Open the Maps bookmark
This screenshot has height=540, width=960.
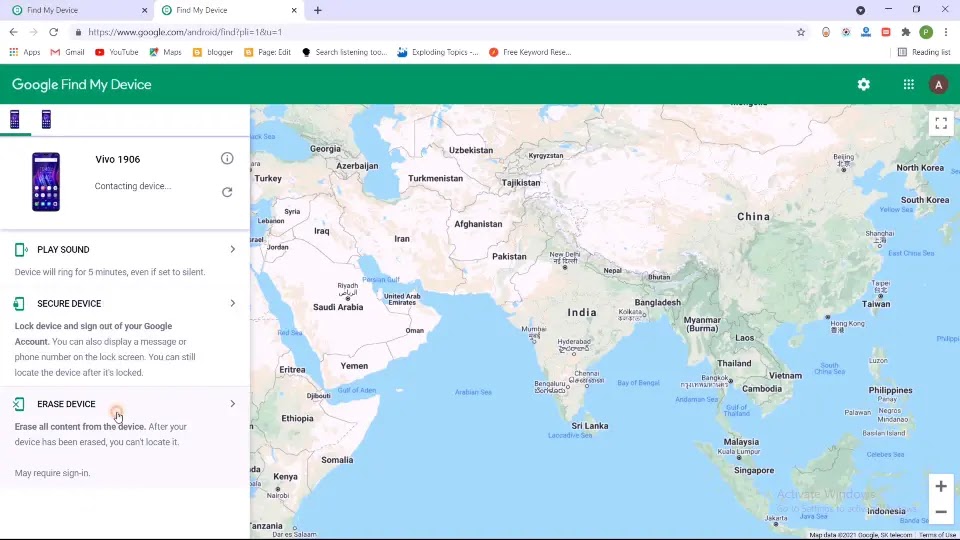165,52
